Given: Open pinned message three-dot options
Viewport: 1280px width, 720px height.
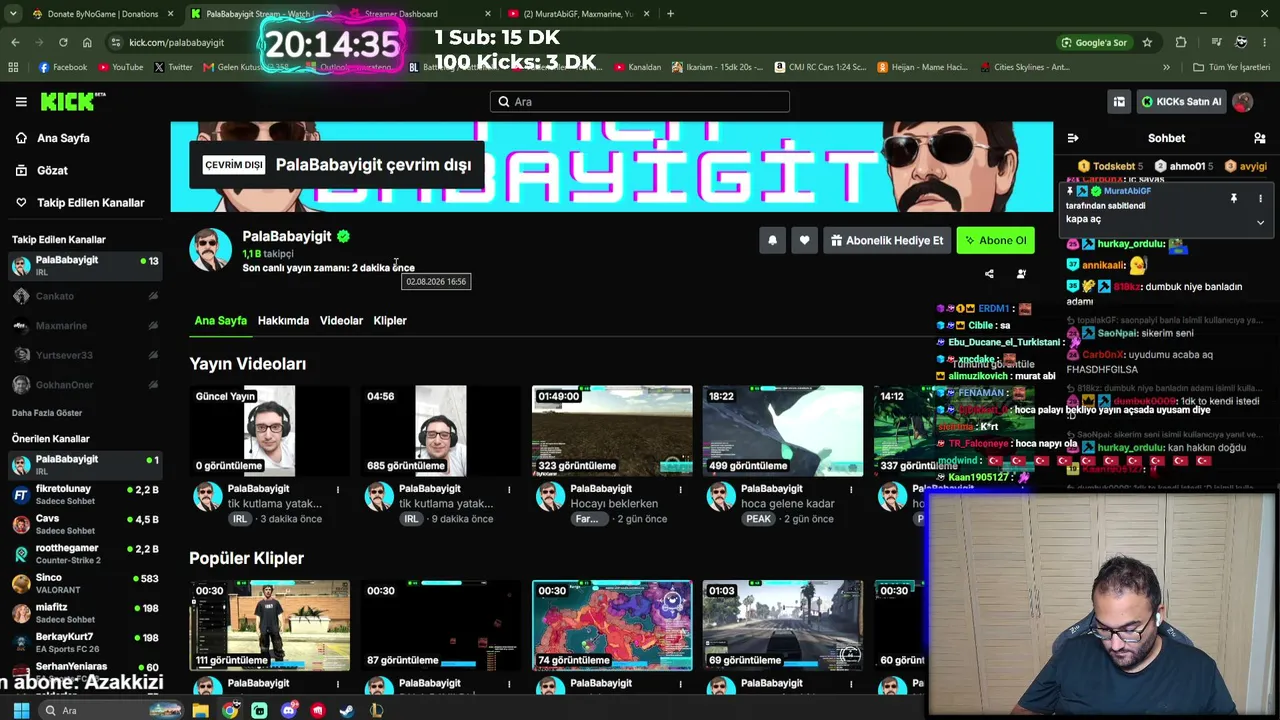Looking at the screenshot, I should (1260, 198).
